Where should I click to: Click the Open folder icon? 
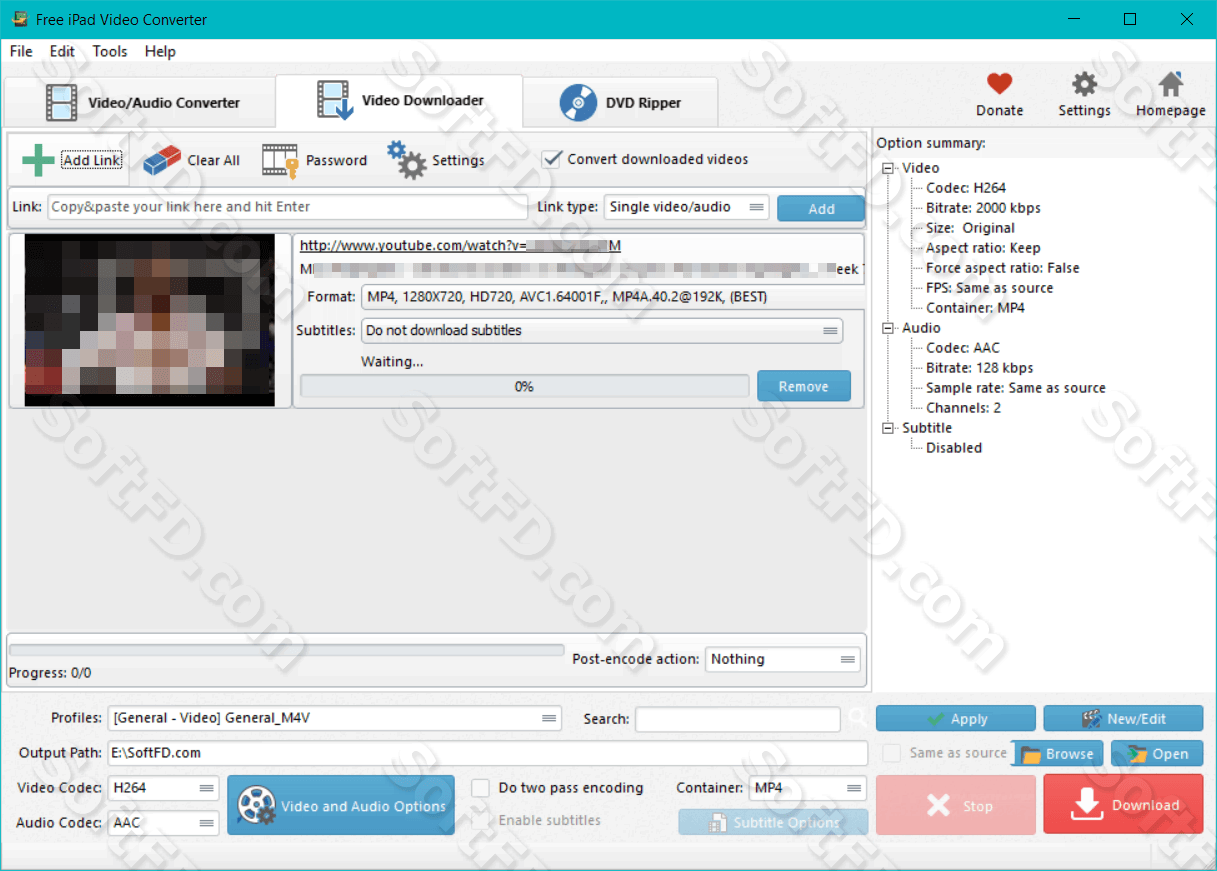[1135, 754]
